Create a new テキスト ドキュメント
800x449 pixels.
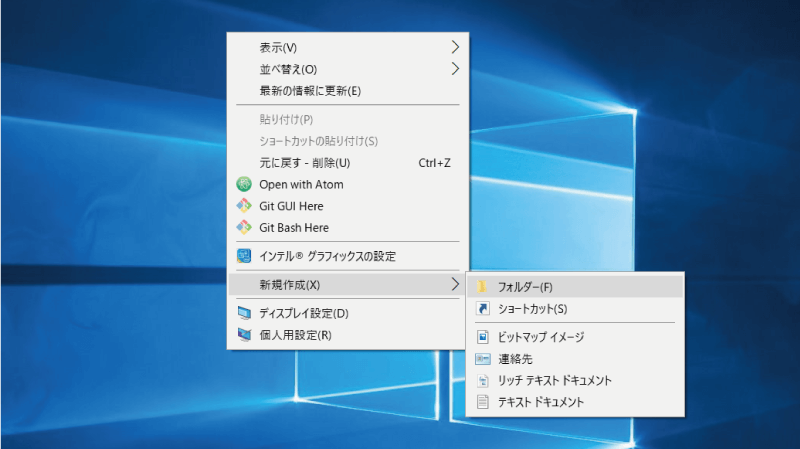point(575,402)
